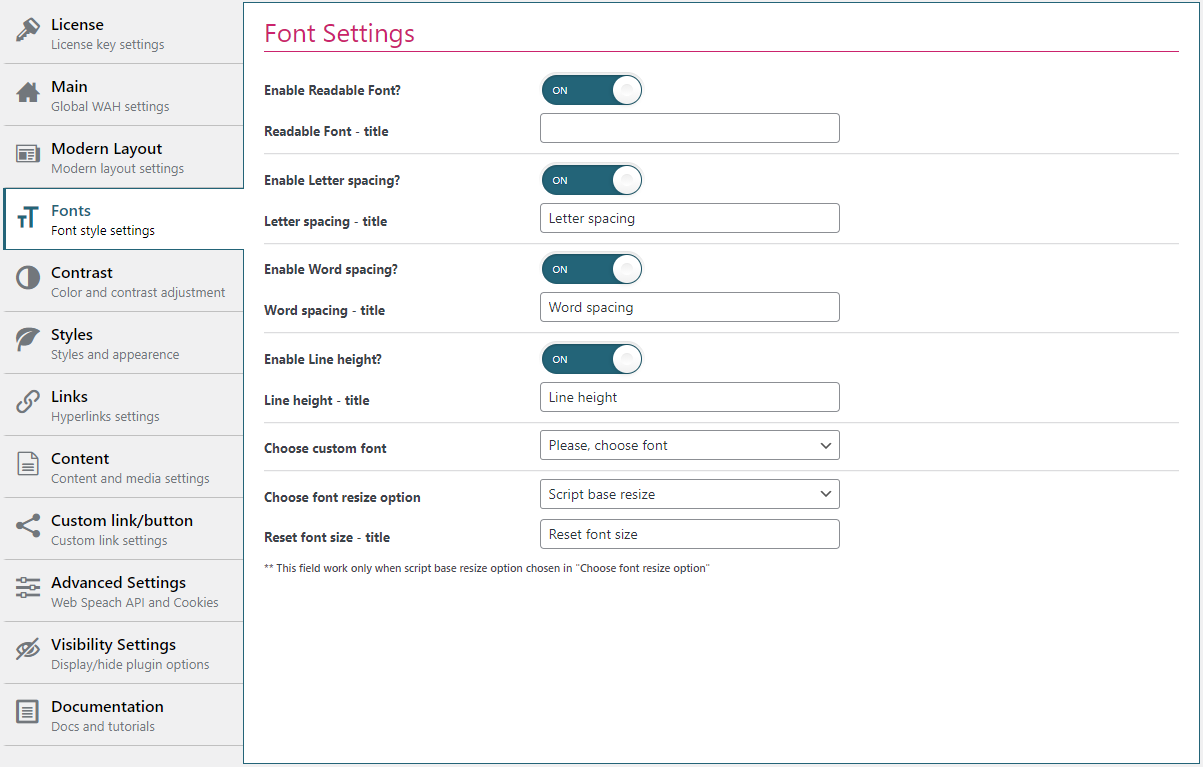Open Visibility Settings tab
Viewport: 1203px width, 767px height.
pyautogui.click(x=123, y=653)
